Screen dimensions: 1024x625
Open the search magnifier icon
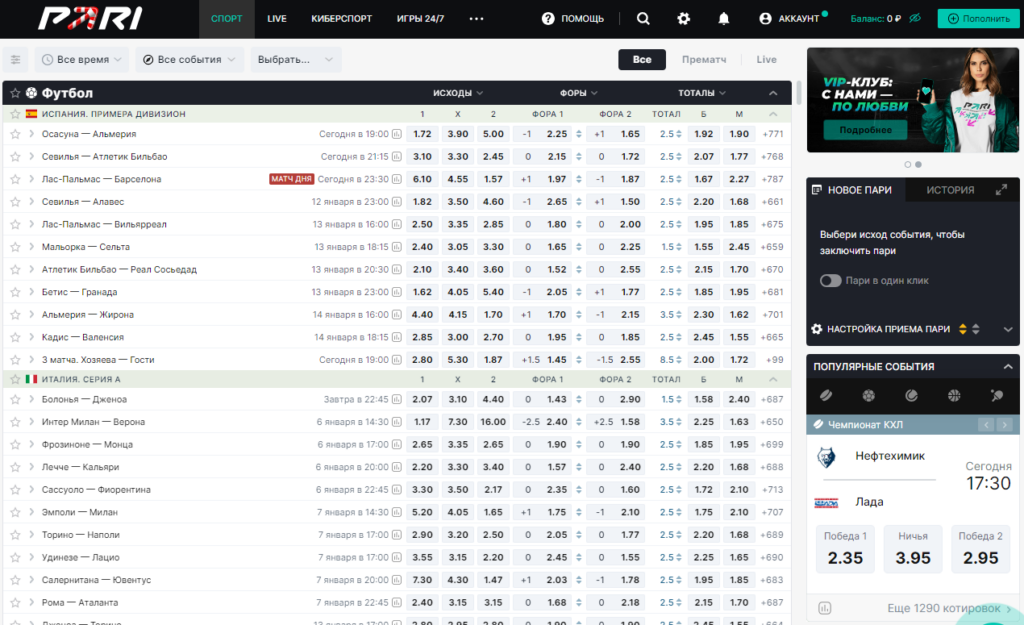tap(643, 18)
